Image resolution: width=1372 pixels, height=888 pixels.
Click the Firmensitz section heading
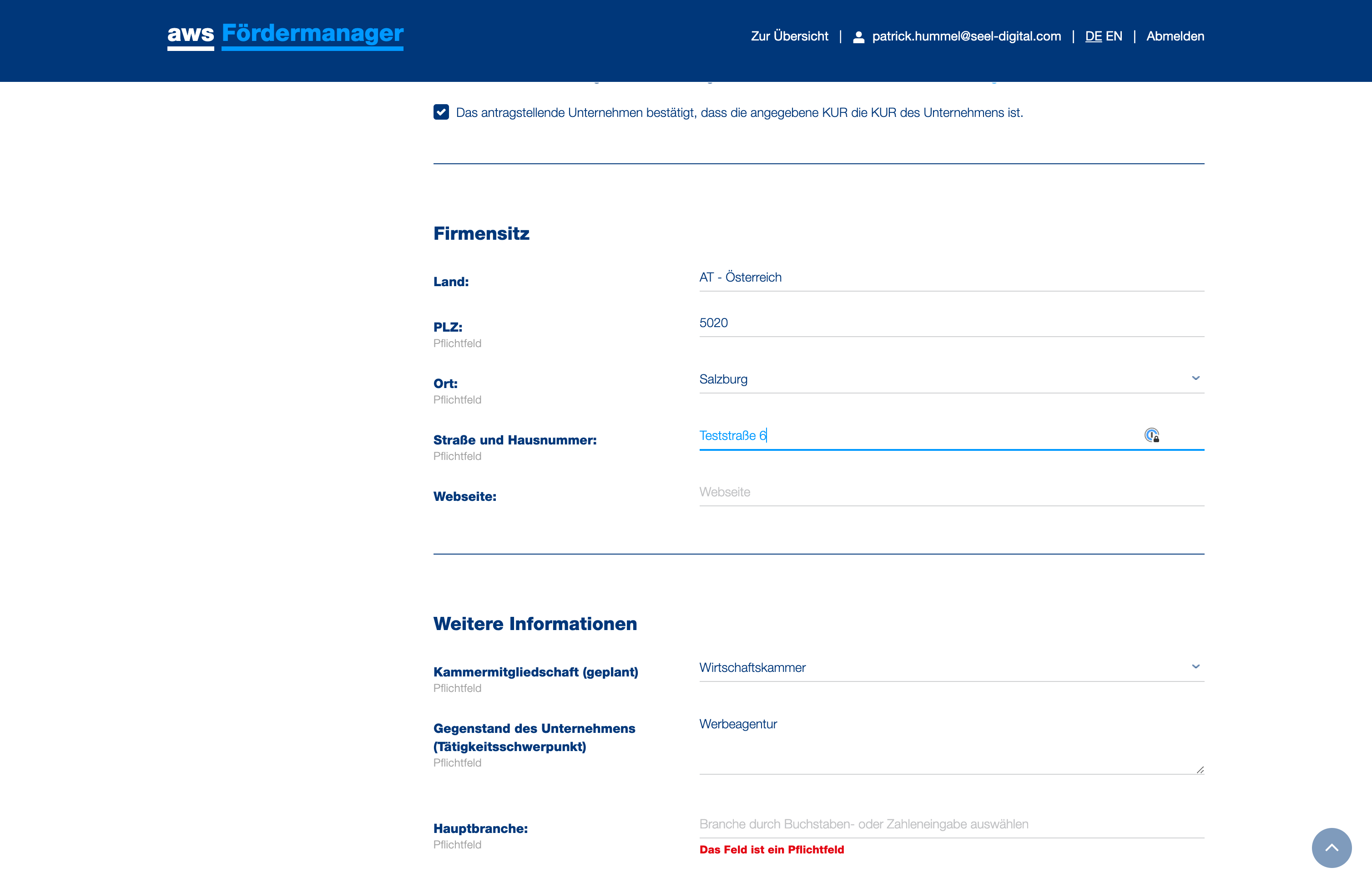click(481, 233)
